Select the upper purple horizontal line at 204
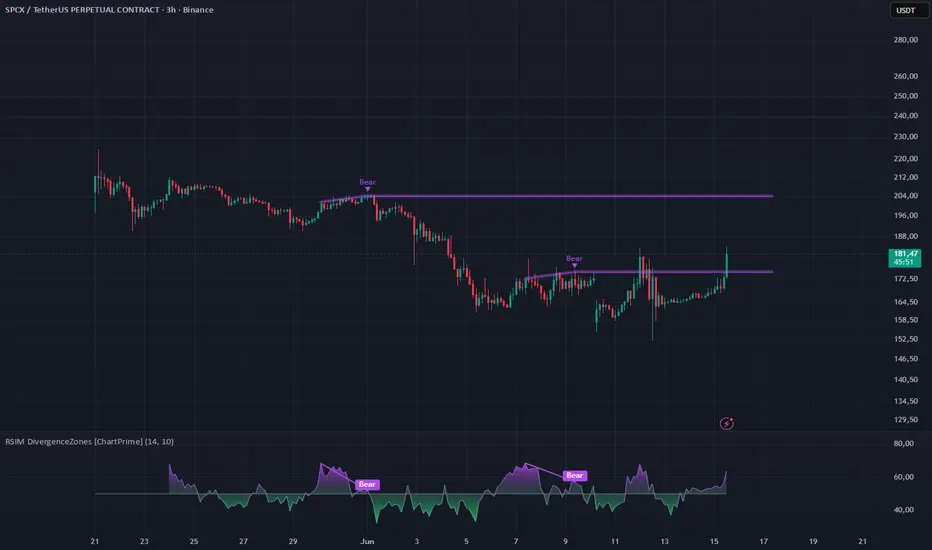This screenshot has width=932, height=550. click(571, 196)
